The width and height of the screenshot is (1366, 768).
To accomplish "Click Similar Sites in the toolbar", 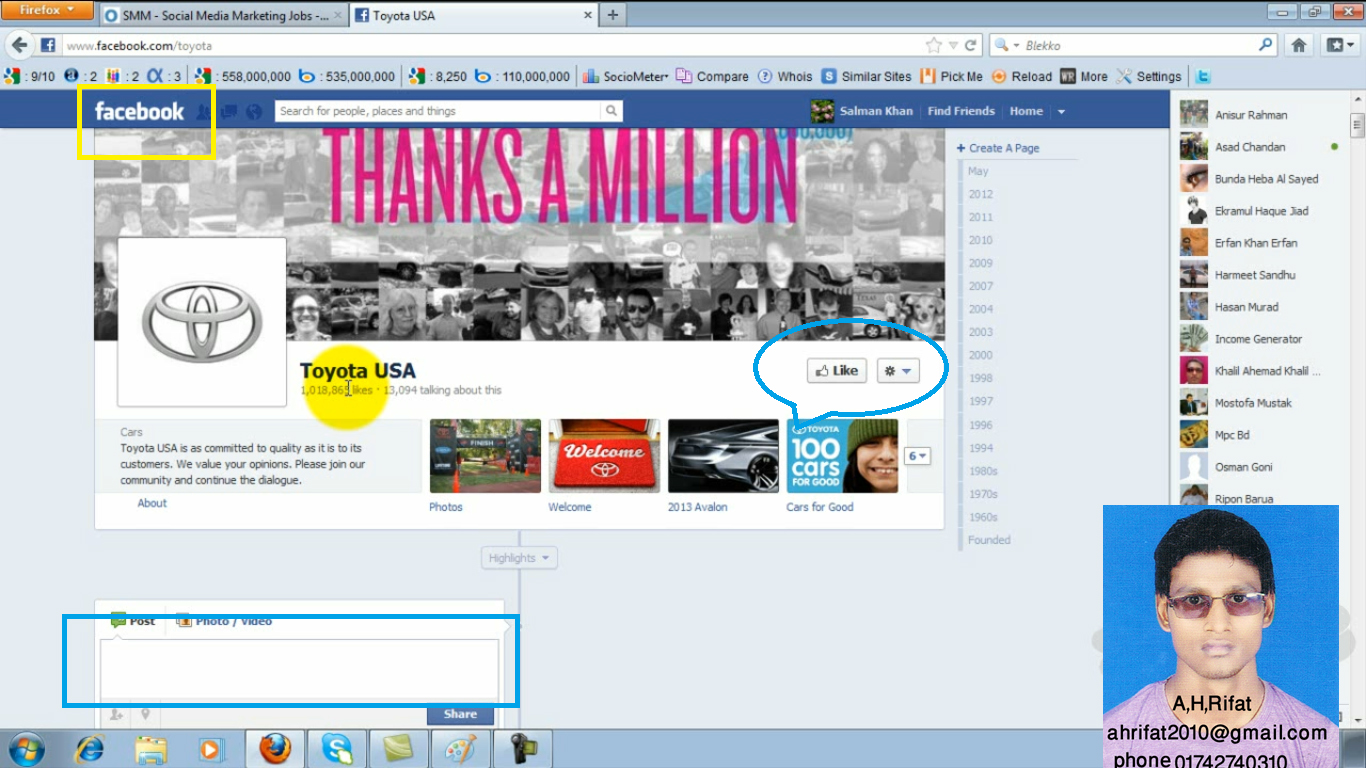I will (x=867, y=76).
